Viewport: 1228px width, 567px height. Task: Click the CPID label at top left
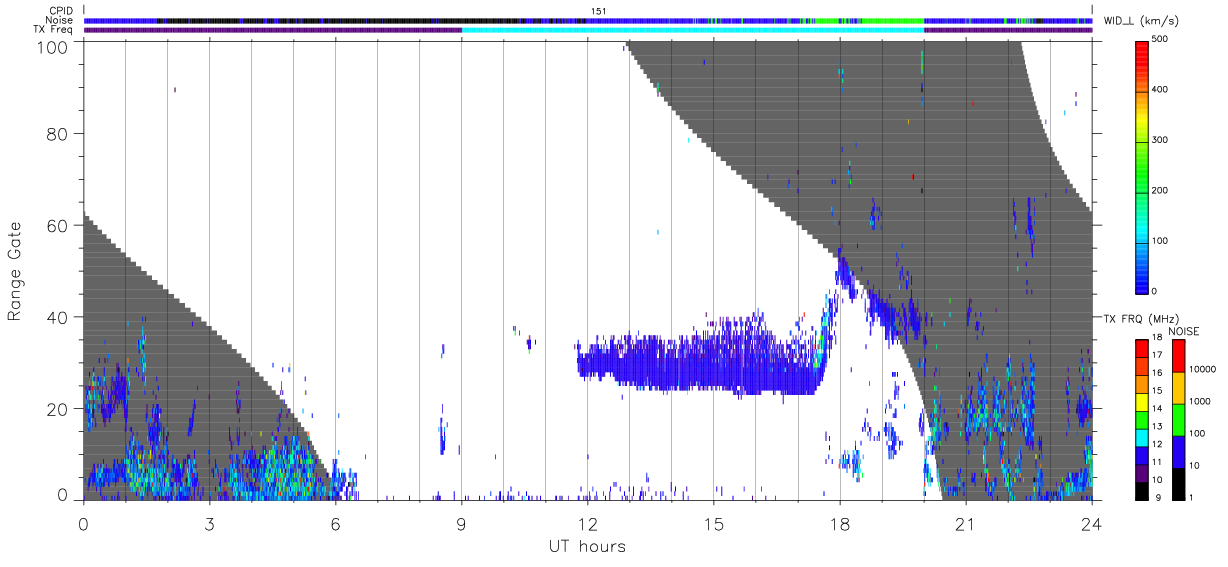click(x=62, y=10)
